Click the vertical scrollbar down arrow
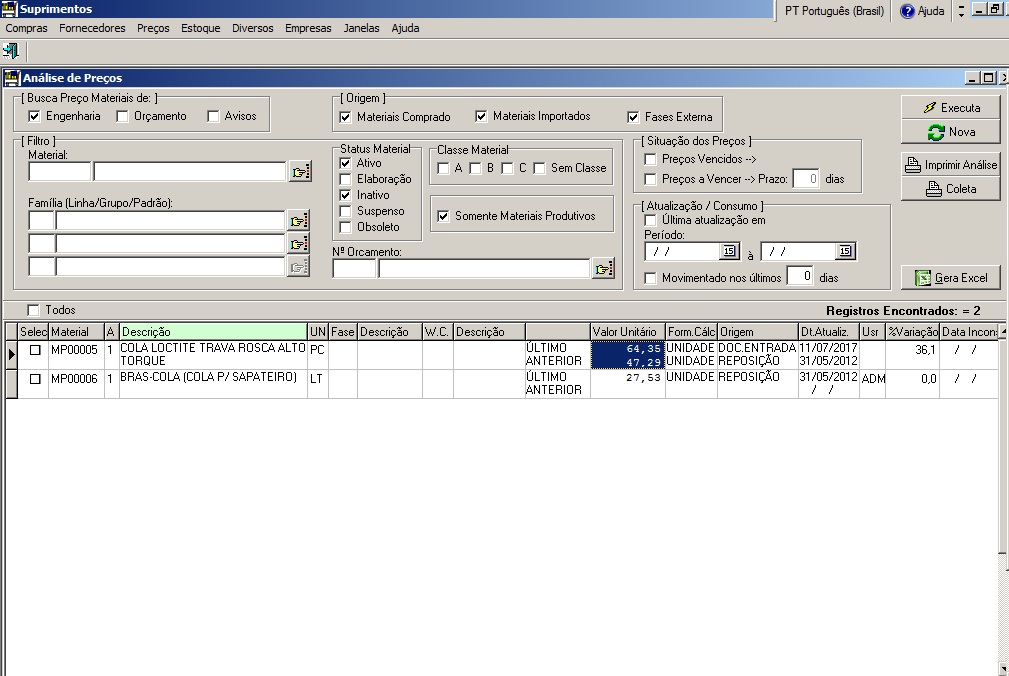 (1003, 668)
